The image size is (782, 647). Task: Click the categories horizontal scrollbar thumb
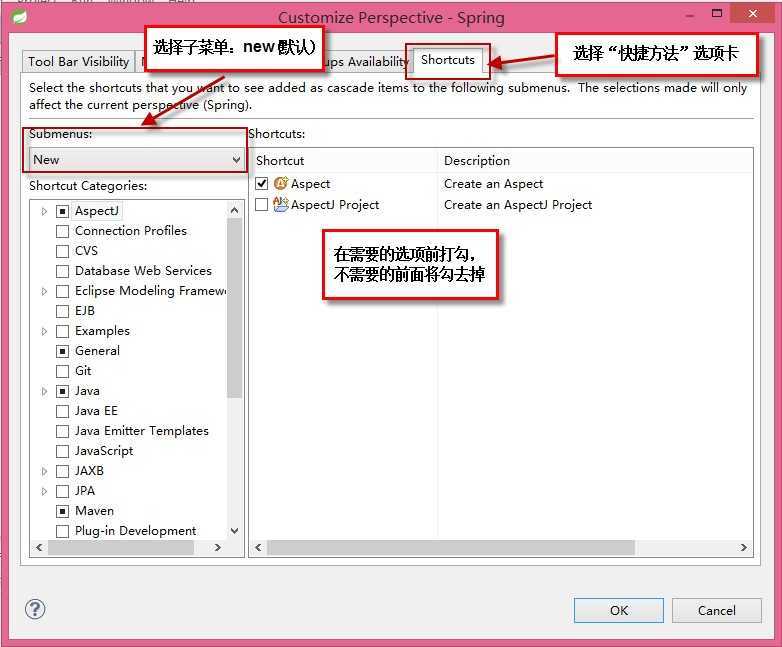coord(121,548)
